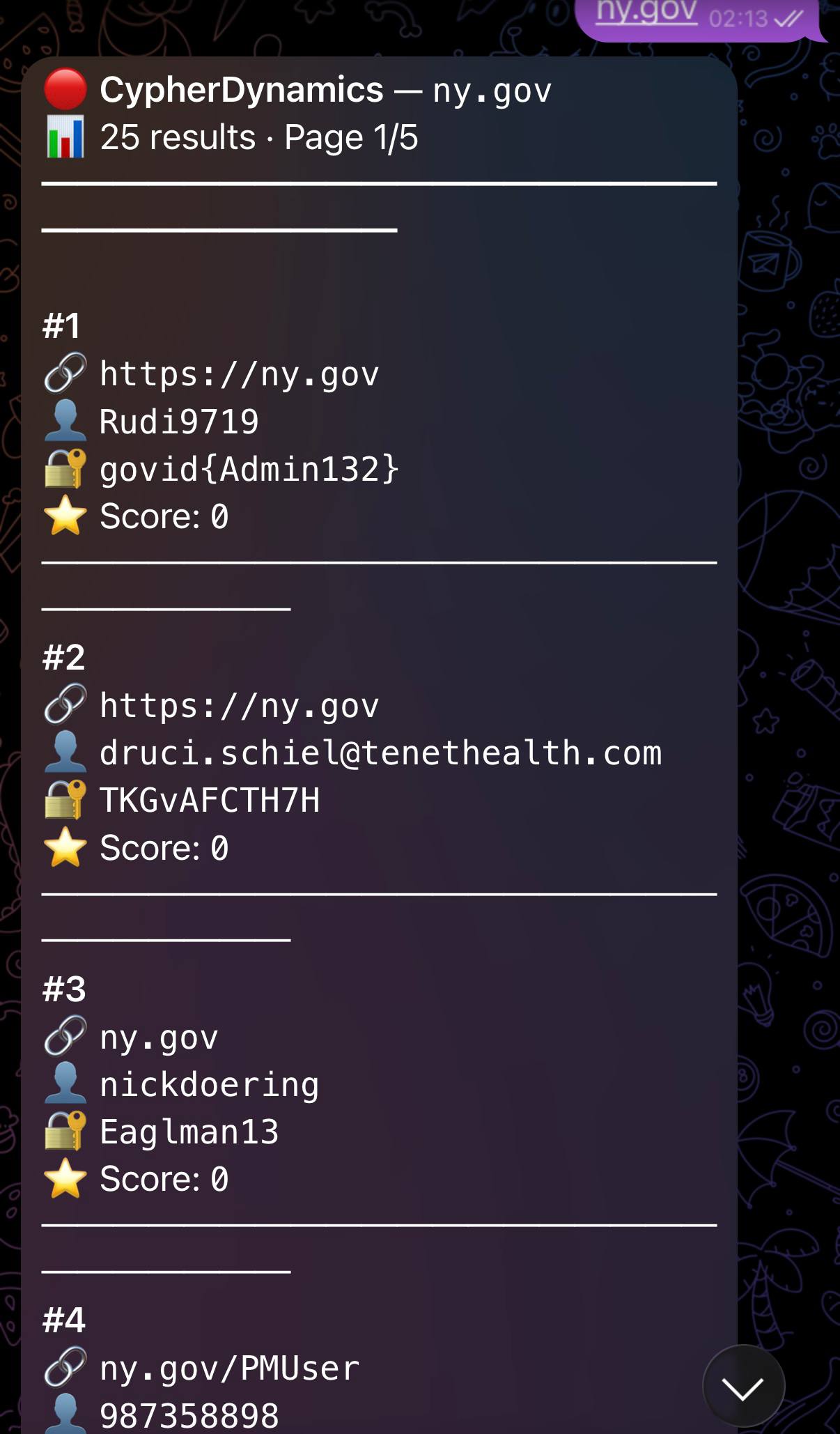
Task: Tap the lock-and-key icon in result #2
Action: pos(65,799)
